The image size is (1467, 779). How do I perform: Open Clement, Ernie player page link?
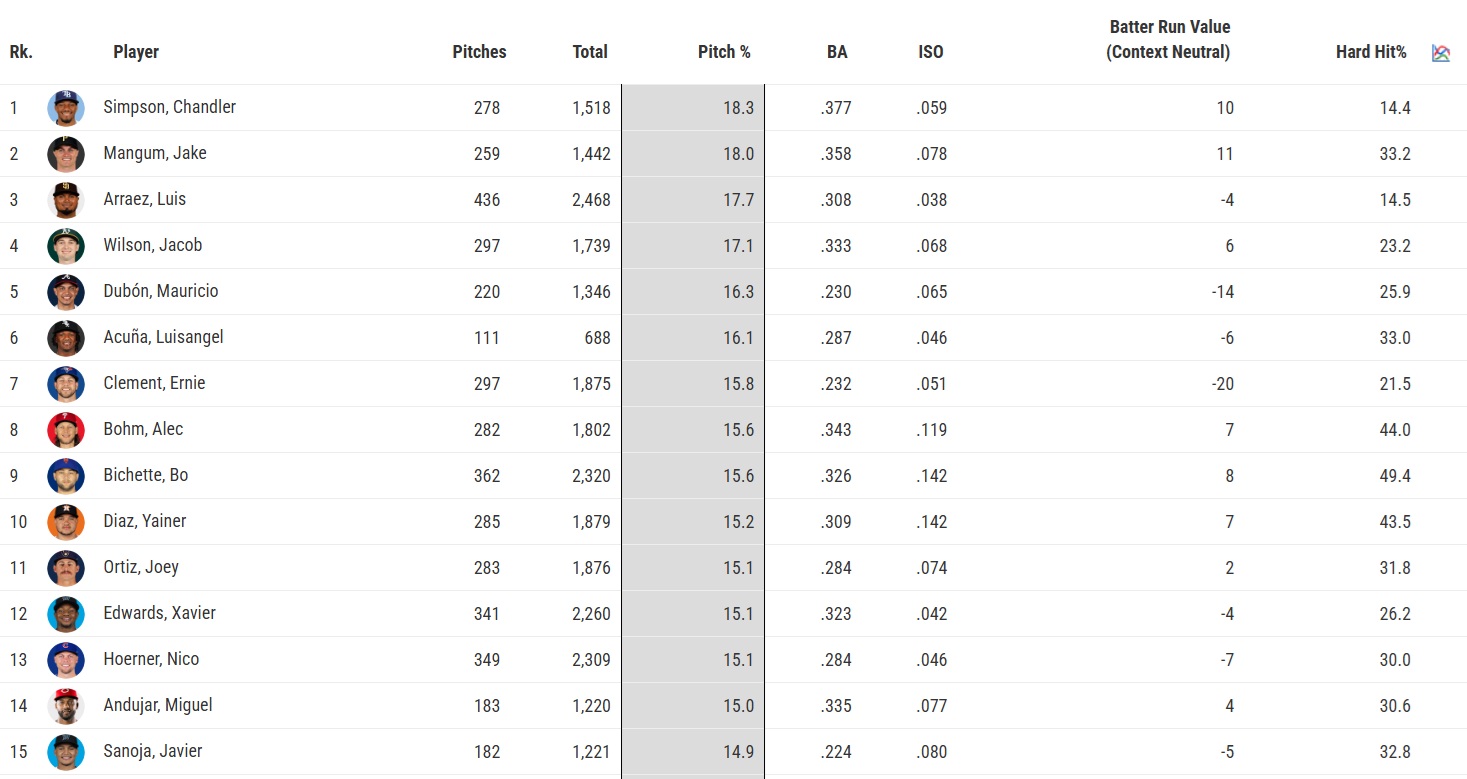(x=154, y=383)
